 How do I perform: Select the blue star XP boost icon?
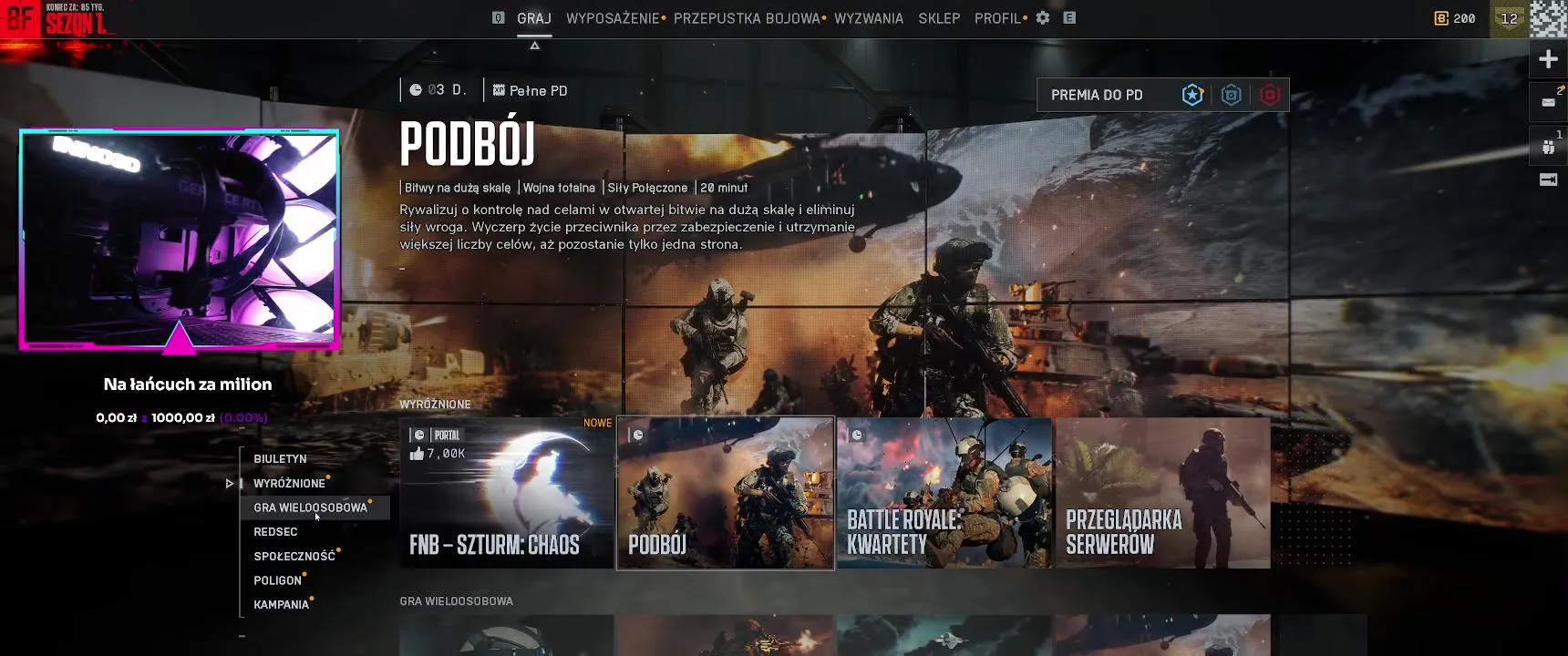tap(1192, 95)
